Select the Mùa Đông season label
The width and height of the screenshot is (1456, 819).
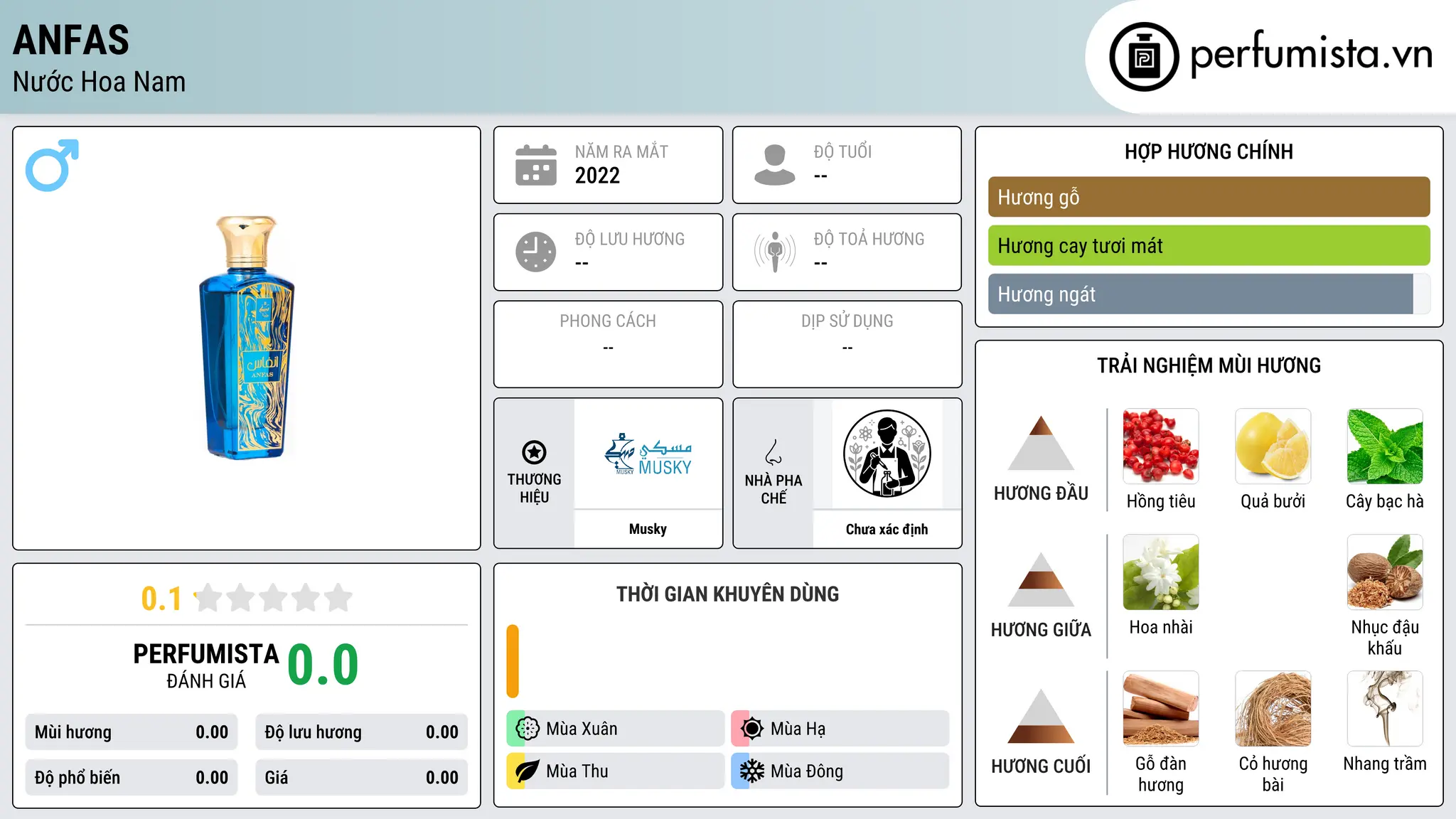tap(807, 771)
